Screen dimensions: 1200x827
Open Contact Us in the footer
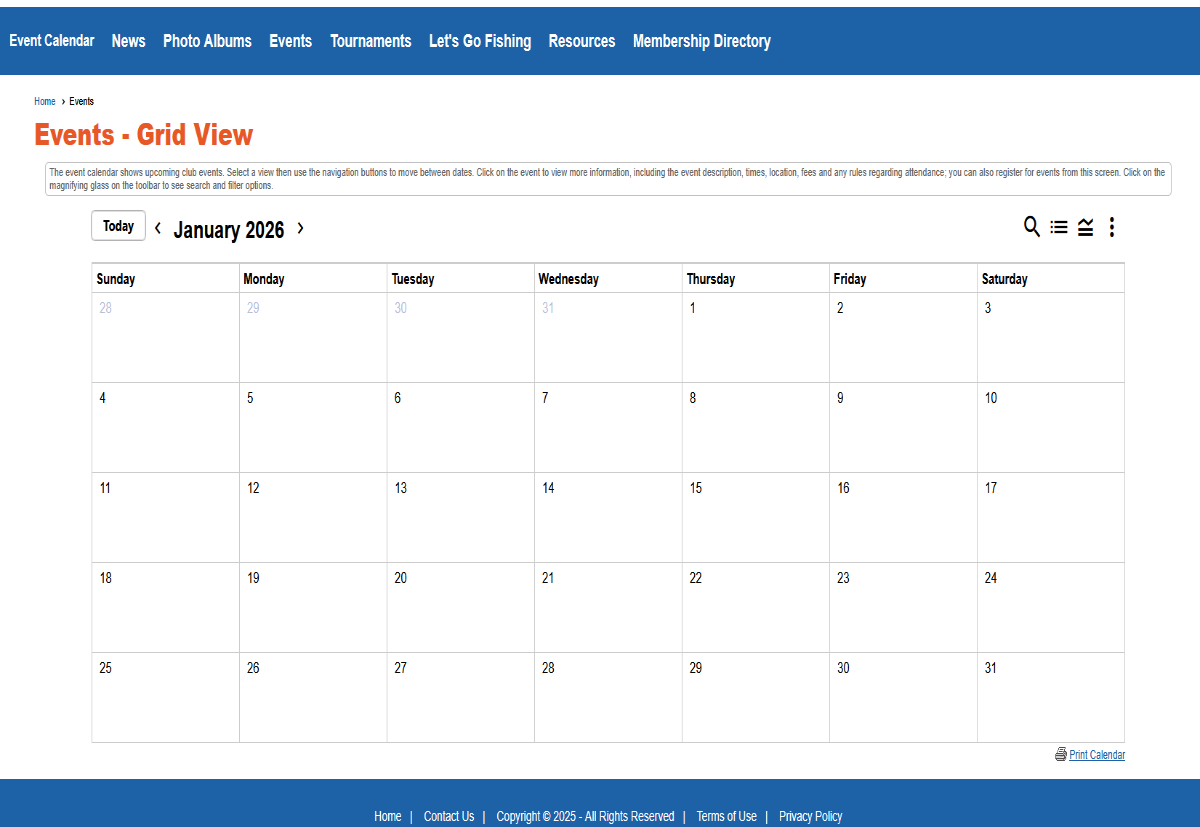pos(449,816)
